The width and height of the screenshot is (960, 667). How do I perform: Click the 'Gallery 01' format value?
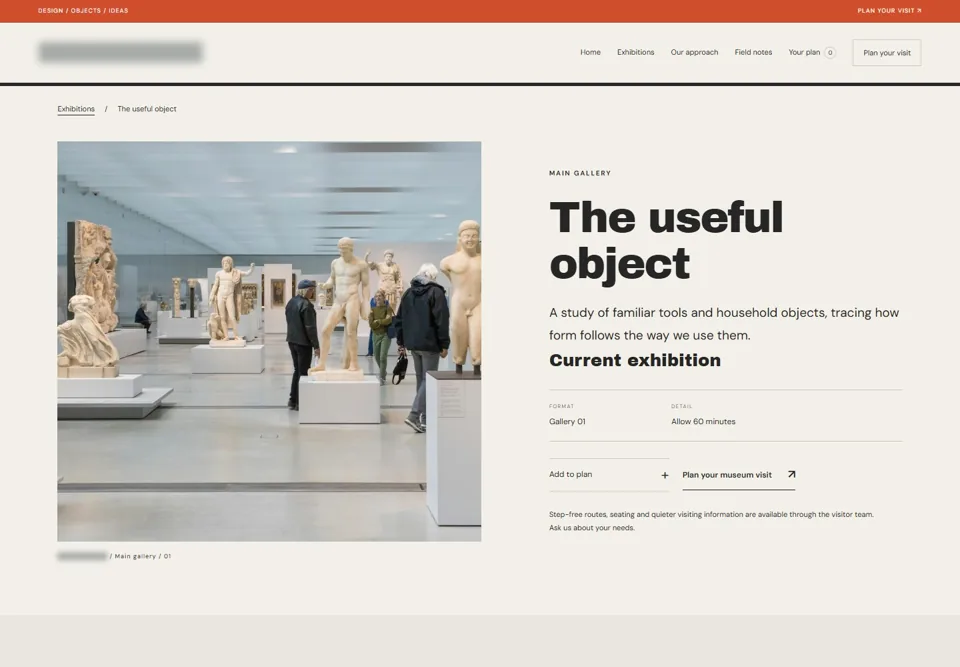pos(567,421)
